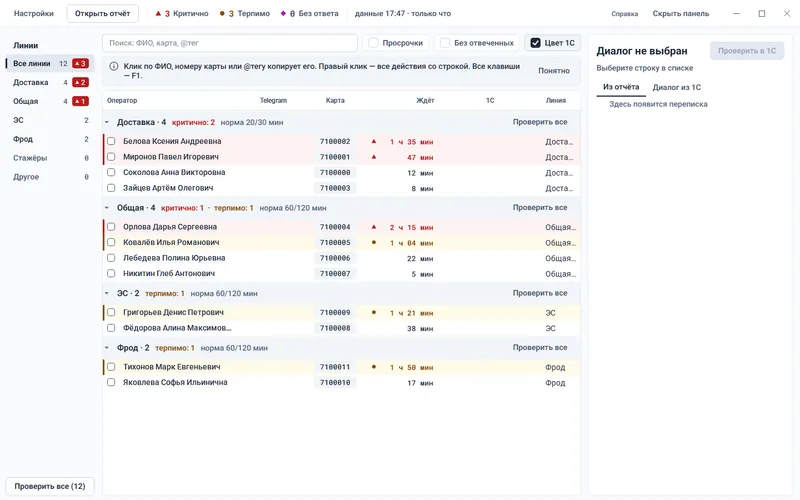This screenshot has width=800, height=500.
Task: Click red badge 3 next to Все линии
Action: (80, 64)
